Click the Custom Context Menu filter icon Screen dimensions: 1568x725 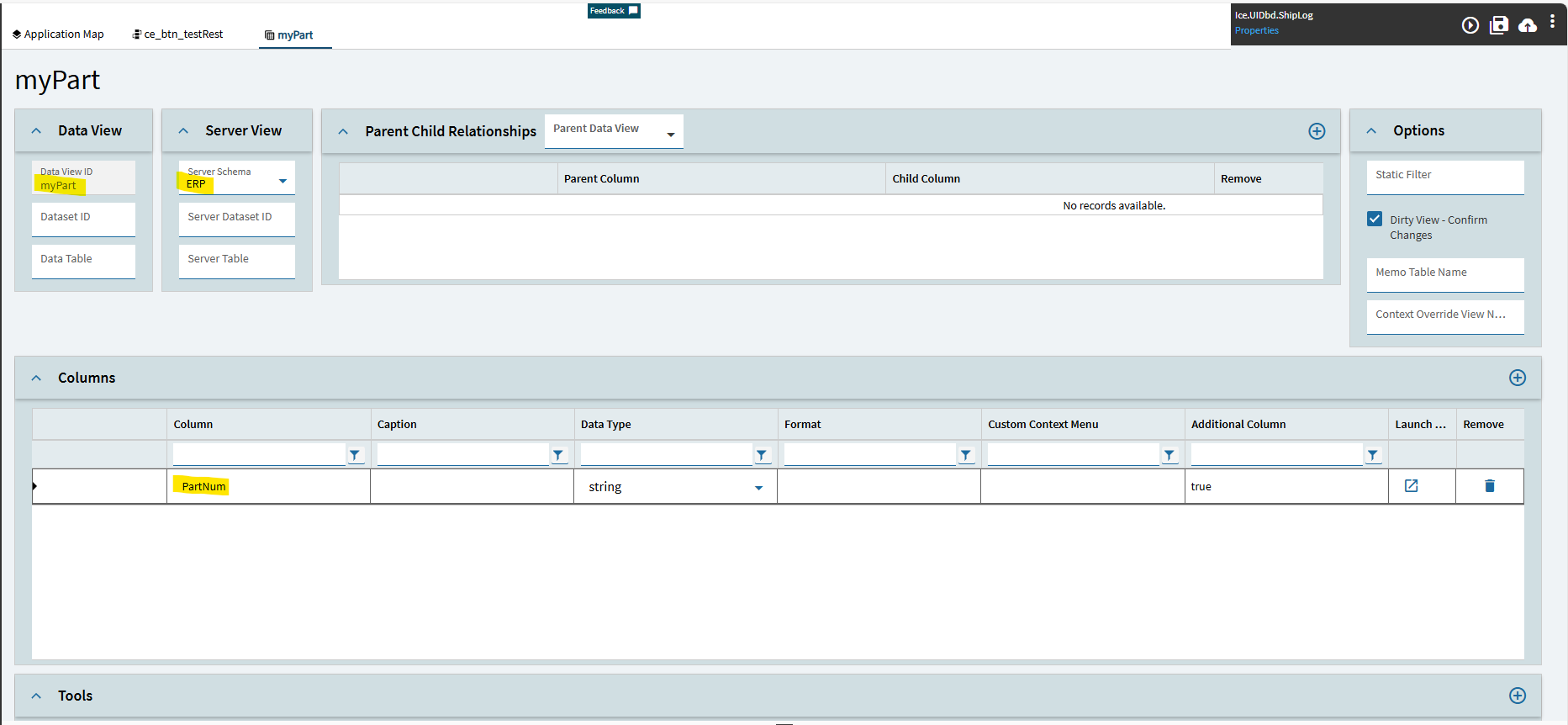pyautogui.click(x=1169, y=455)
